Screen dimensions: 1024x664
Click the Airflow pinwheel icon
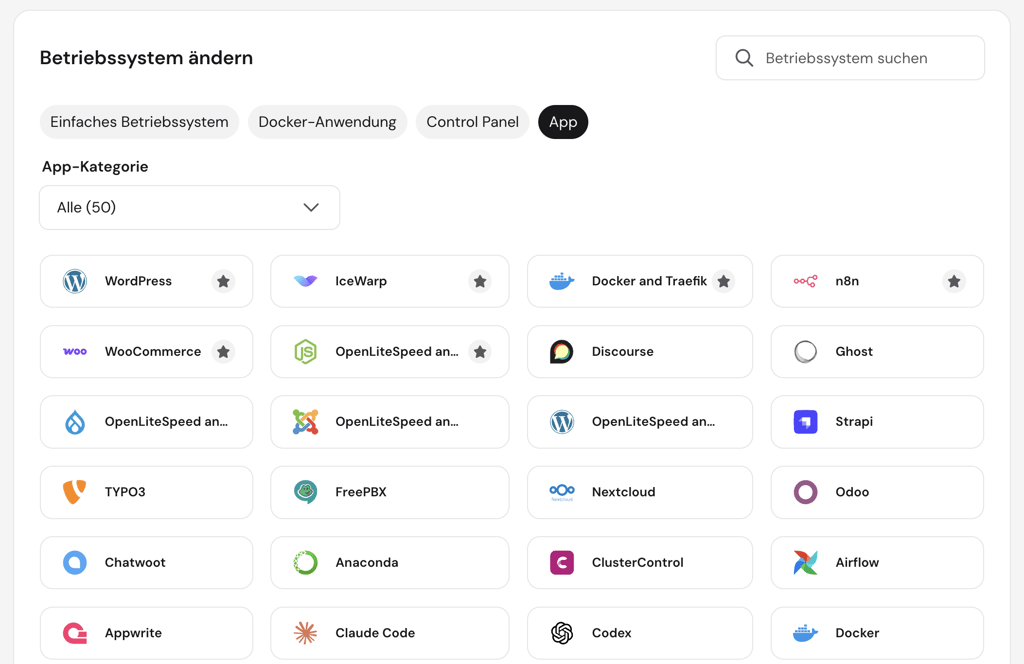pos(805,563)
